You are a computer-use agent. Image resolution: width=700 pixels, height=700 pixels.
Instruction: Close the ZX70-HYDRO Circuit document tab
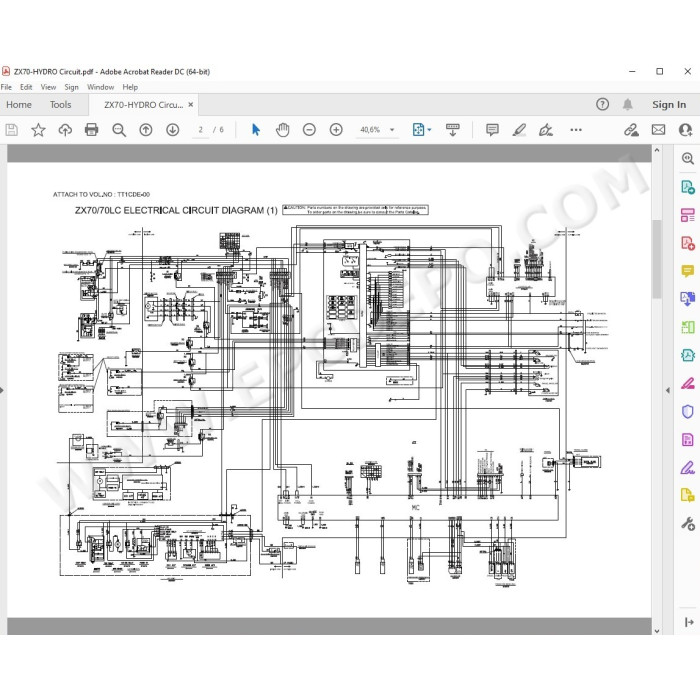point(191,104)
